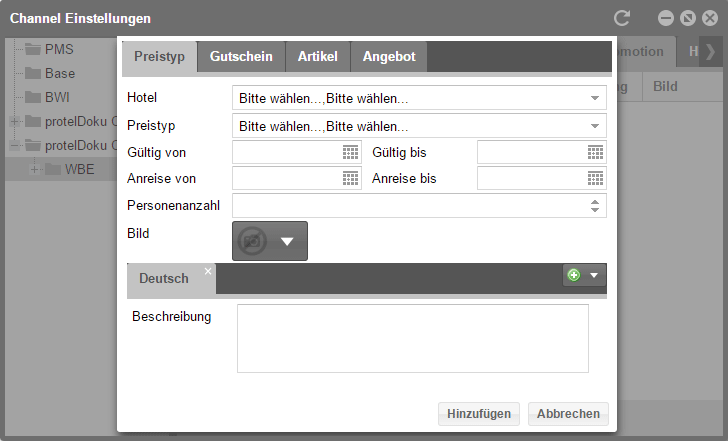The height and width of the screenshot is (441, 728).
Task: Open the Gültig bis calendar picker
Action: (595, 152)
